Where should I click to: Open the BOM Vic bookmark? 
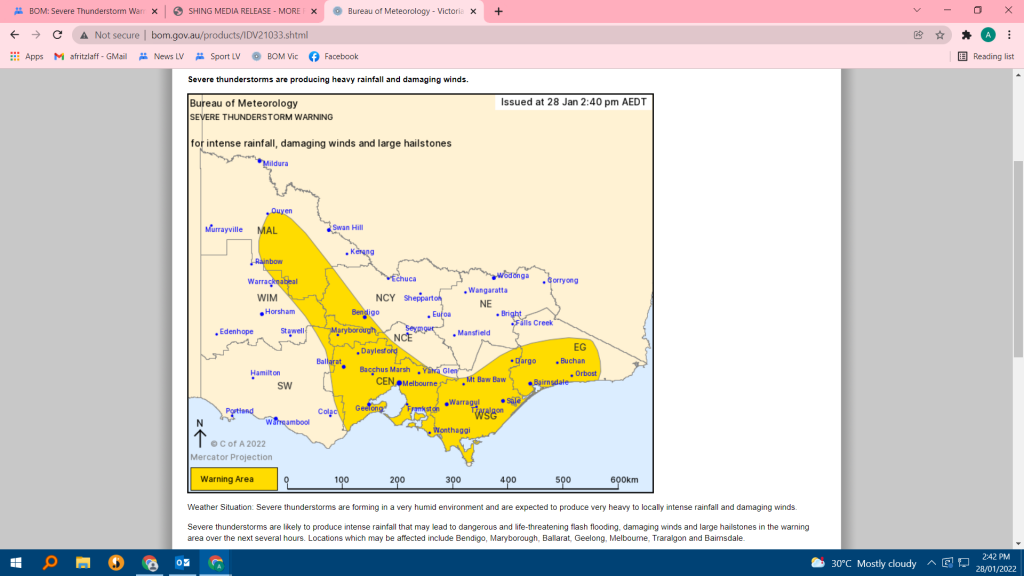(x=275, y=57)
